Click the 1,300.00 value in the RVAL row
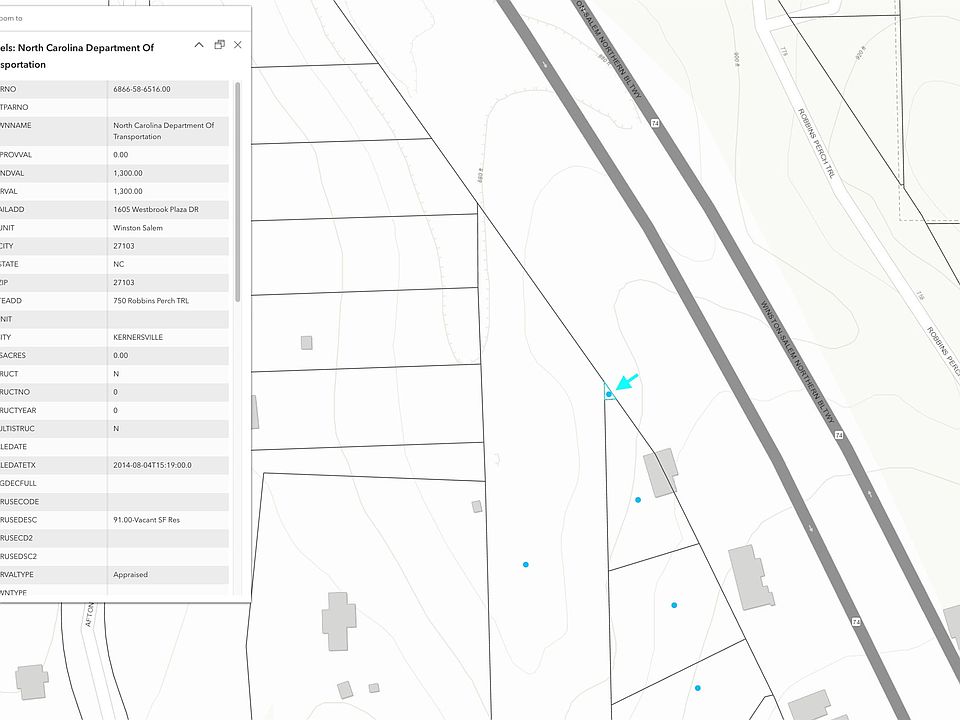 coord(128,191)
